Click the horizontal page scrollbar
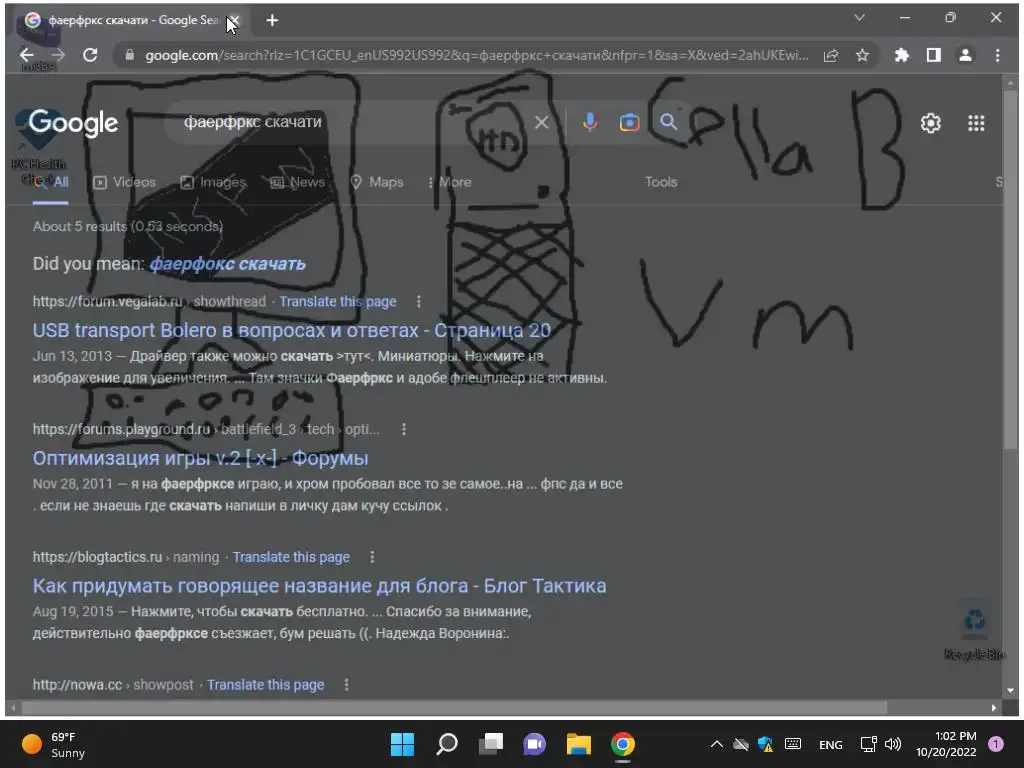1024x768 pixels. (454, 707)
